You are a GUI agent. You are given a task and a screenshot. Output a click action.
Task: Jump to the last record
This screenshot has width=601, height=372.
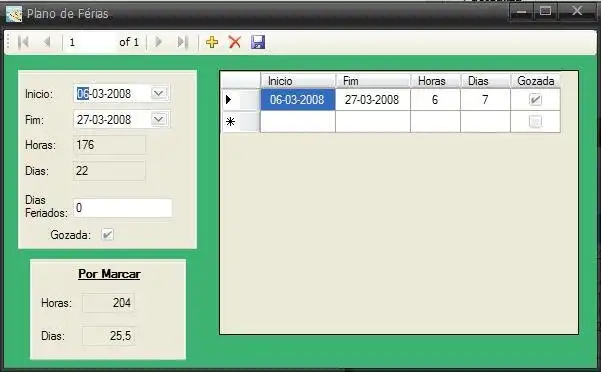coord(182,42)
